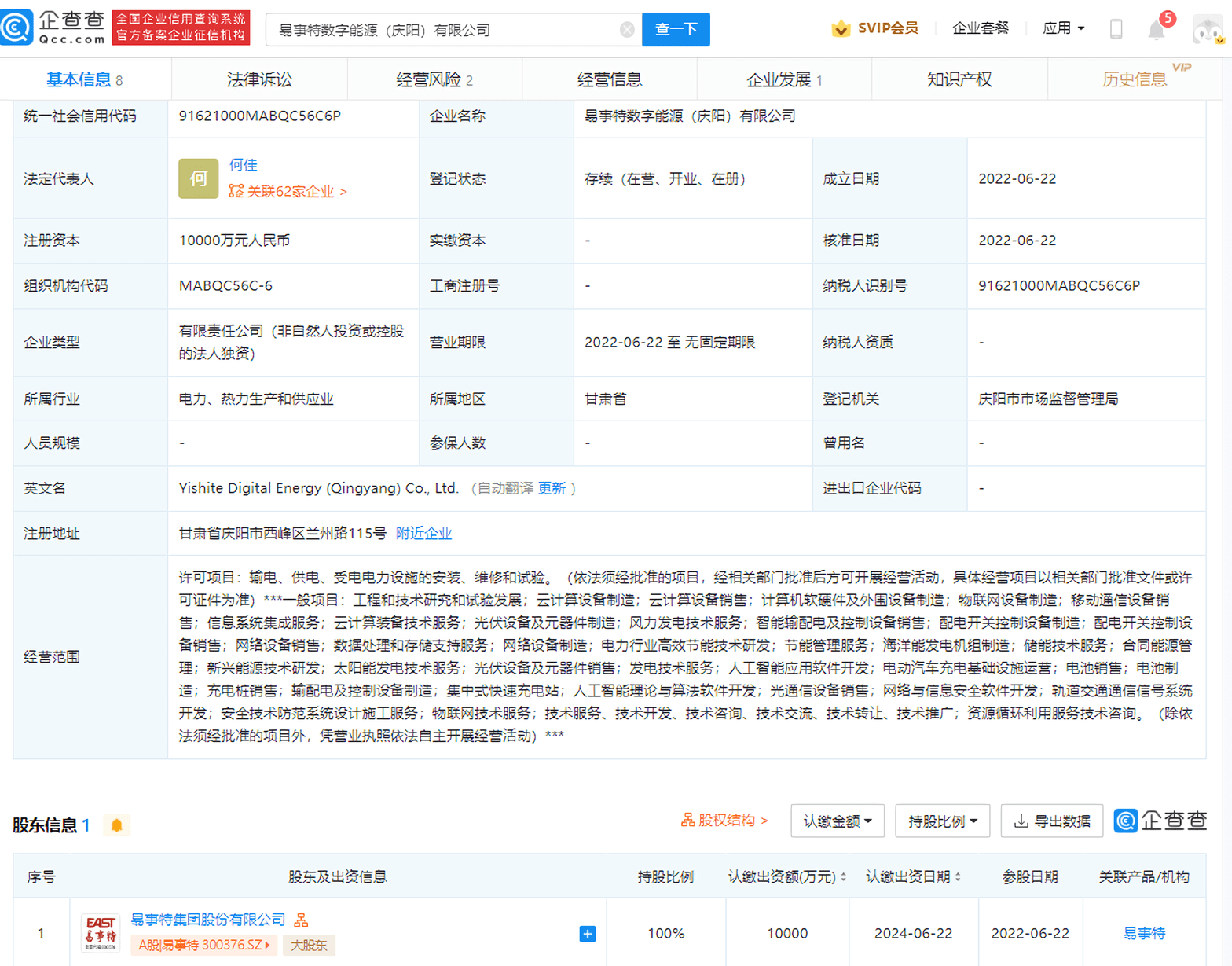
Task: Click the 2024-06-22 subscription date cell
Action: coord(913,934)
